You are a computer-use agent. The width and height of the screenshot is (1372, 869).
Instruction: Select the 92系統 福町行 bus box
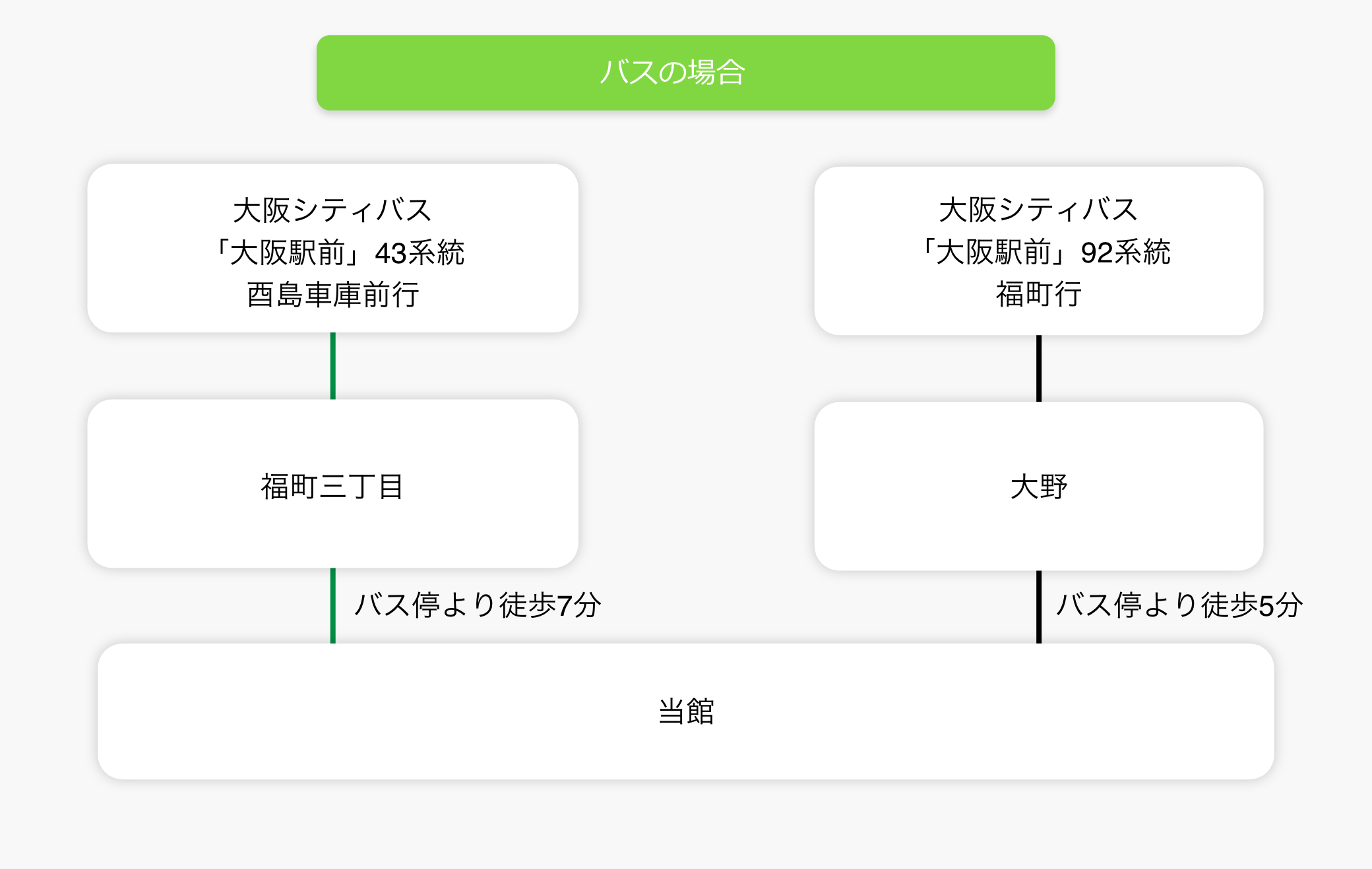pyautogui.click(x=1038, y=251)
